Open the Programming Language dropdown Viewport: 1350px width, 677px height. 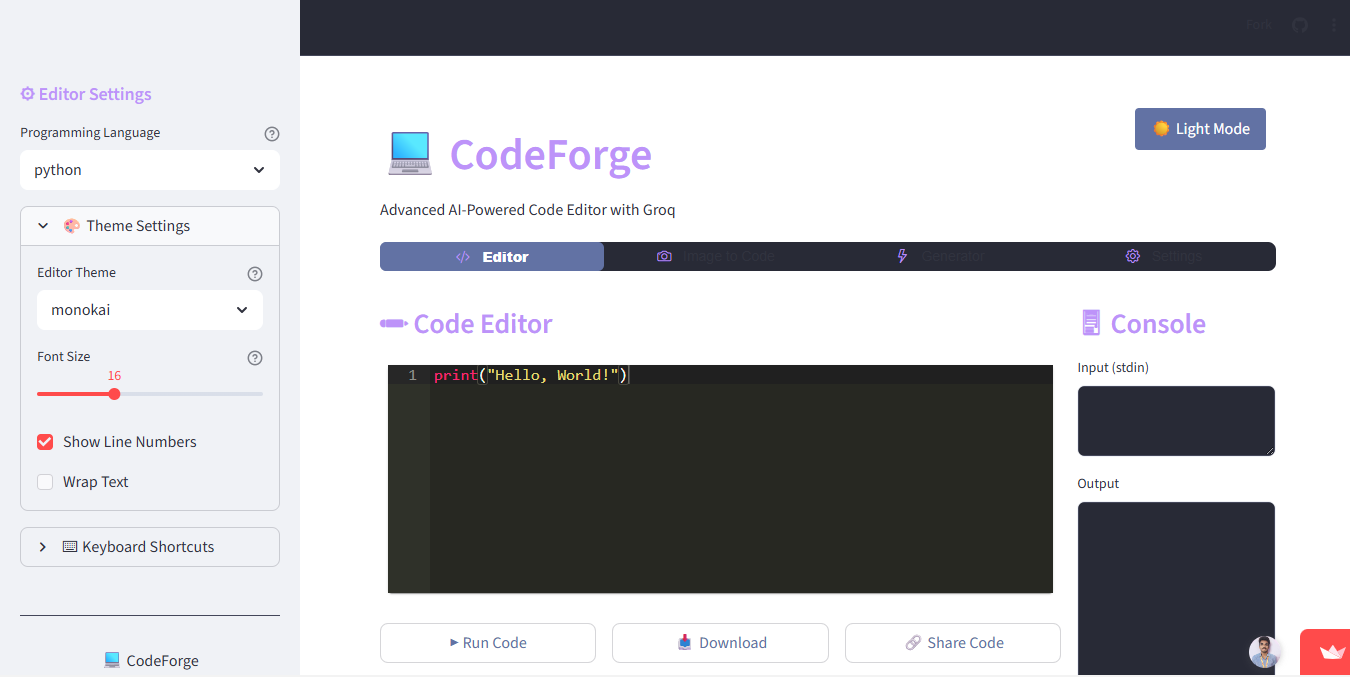(150, 170)
